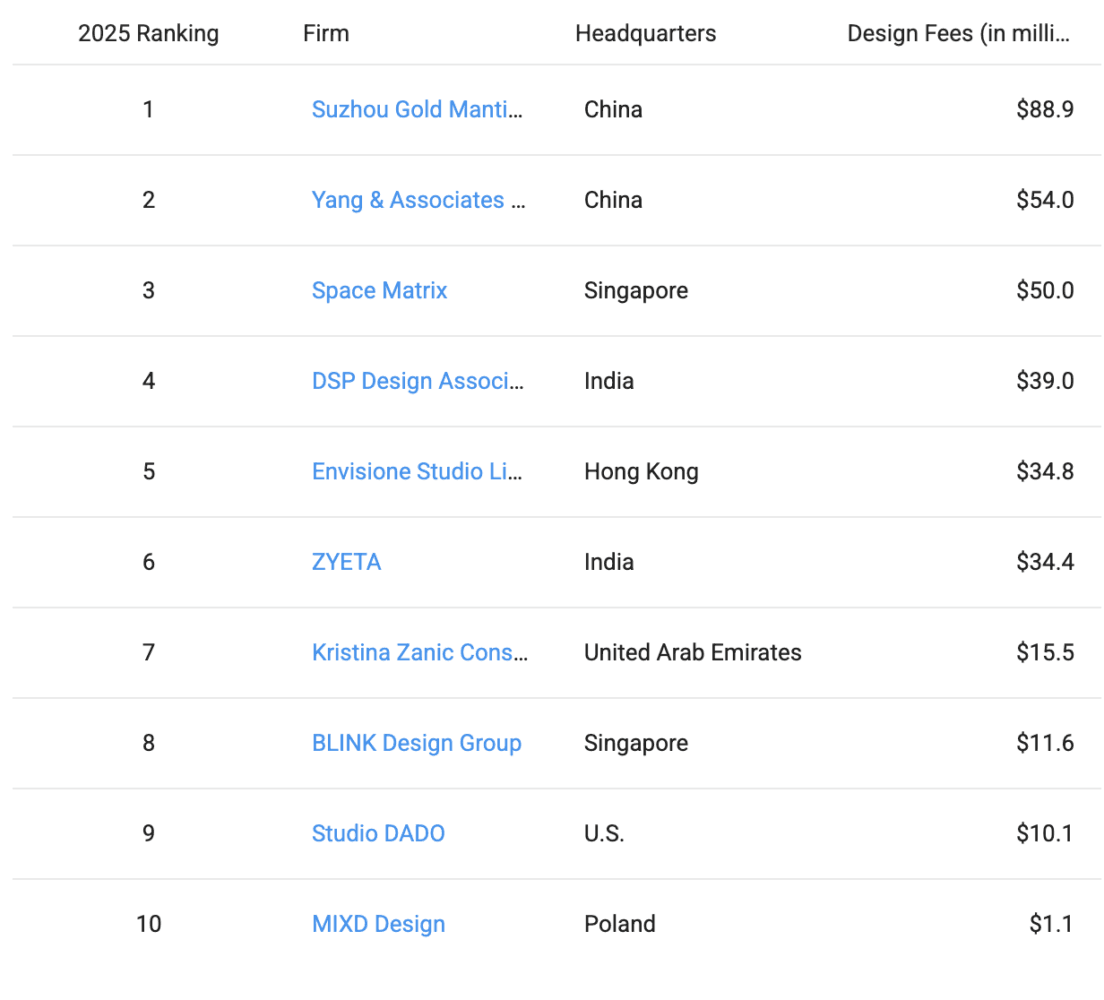Click Singapore in BLINK Design Group row
The width and height of the screenshot is (1104, 1000).
pos(636,744)
